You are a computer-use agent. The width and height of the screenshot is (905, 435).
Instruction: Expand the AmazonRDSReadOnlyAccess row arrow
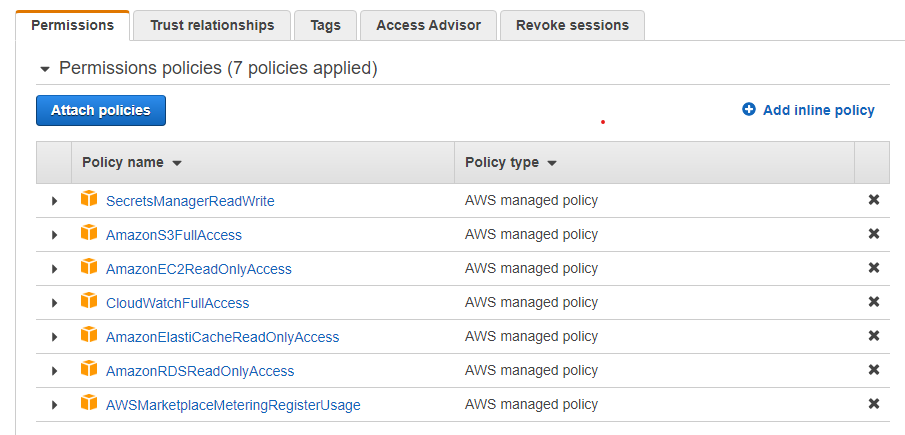pos(54,371)
